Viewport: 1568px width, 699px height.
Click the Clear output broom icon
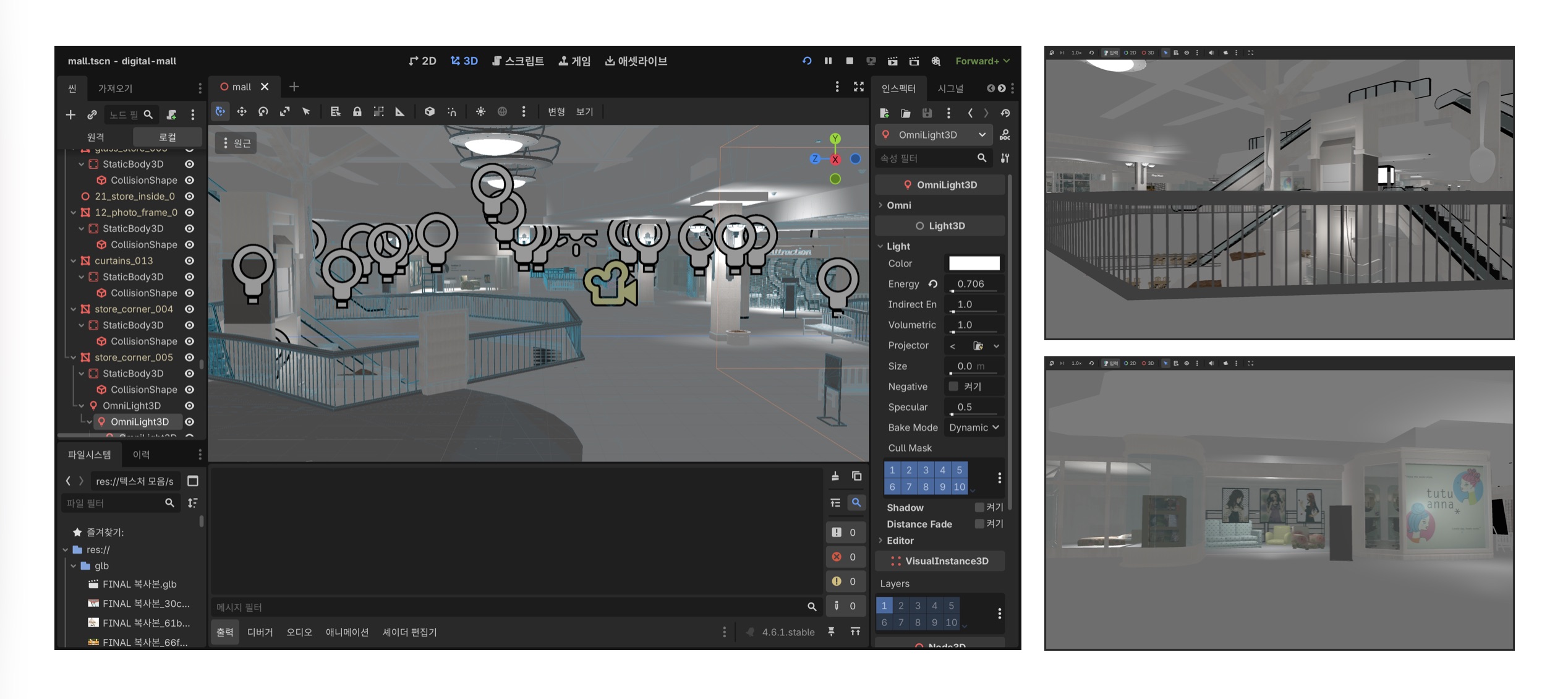click(x=835, y=476)
